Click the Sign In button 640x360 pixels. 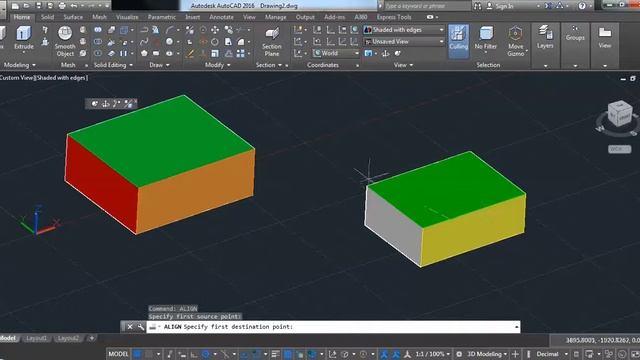500,6
